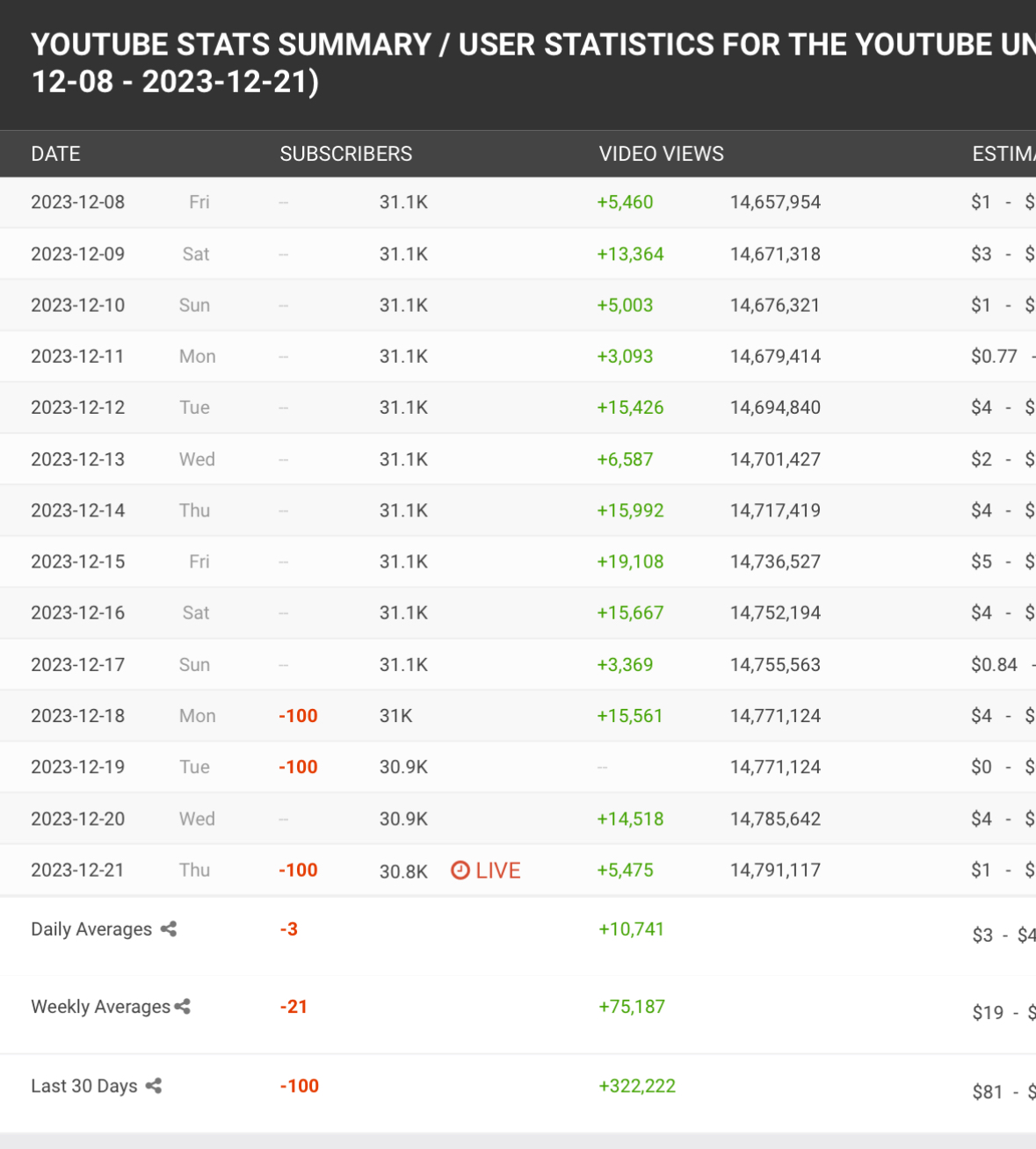Click the YouTube Stats Summary heading
This screenshot has height=1149, width=1036.
coord(533,62)
